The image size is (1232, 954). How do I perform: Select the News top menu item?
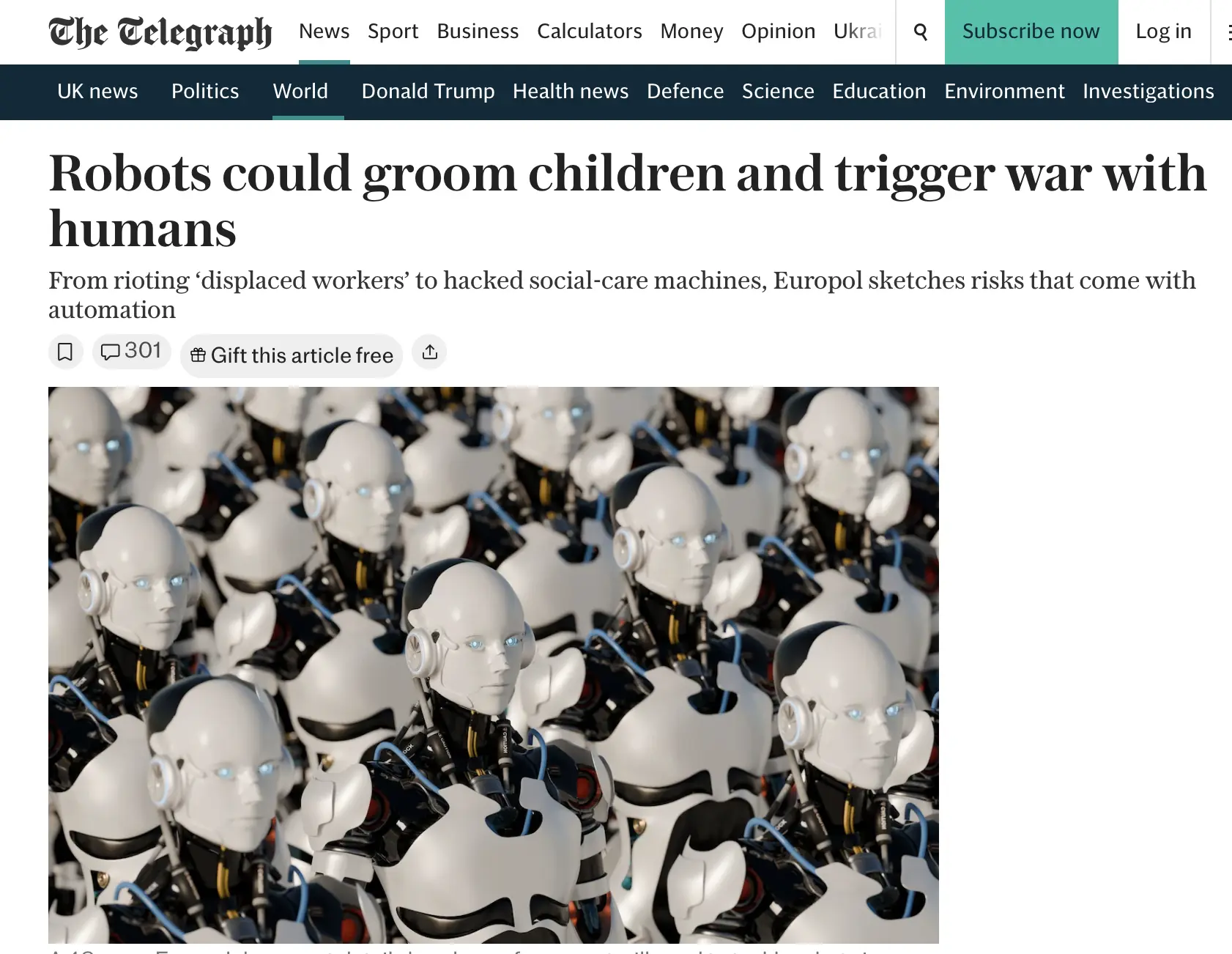[324, 32]
